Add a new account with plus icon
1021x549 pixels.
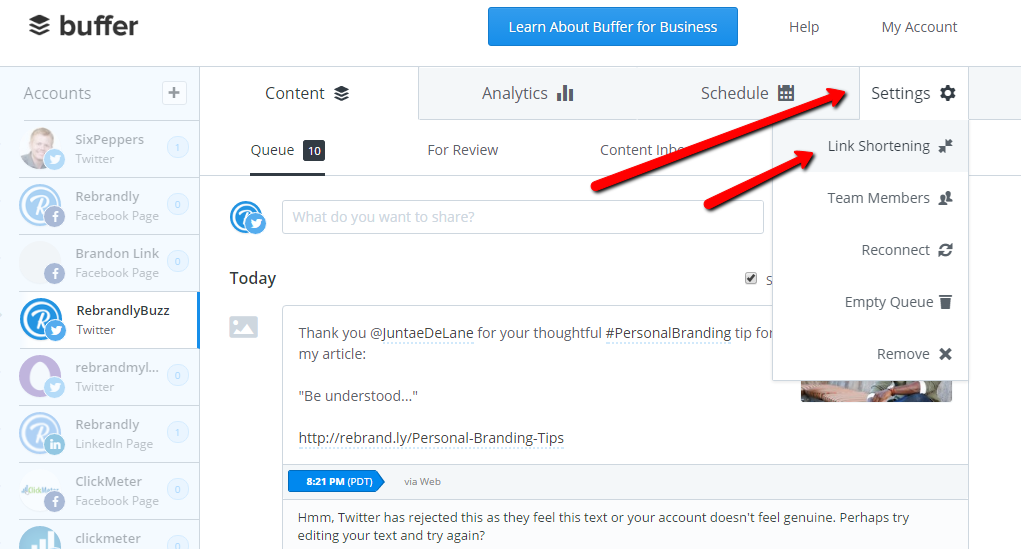[174, 93]
